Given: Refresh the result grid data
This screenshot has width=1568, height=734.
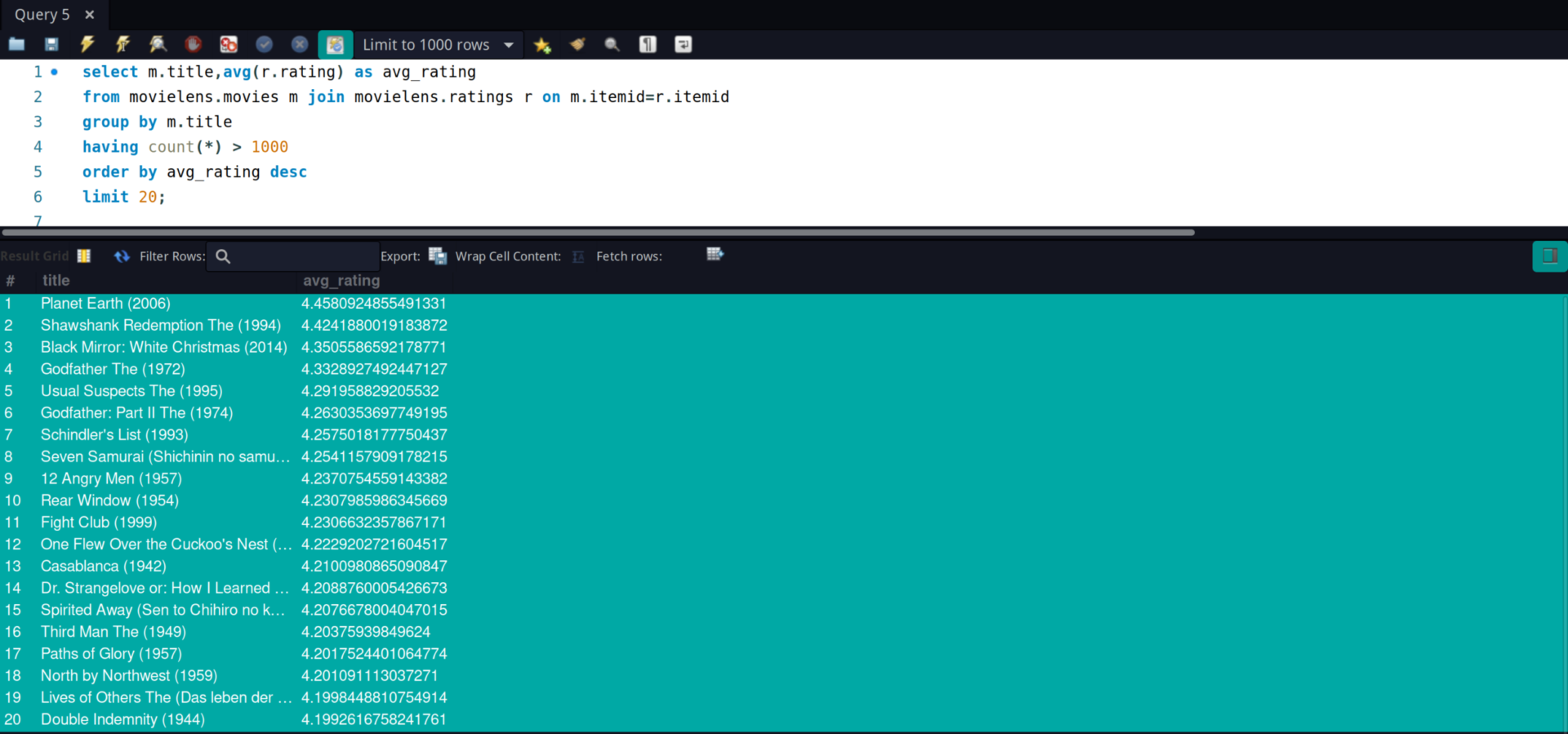Looking at the screenshot, I should pos(122,256).
